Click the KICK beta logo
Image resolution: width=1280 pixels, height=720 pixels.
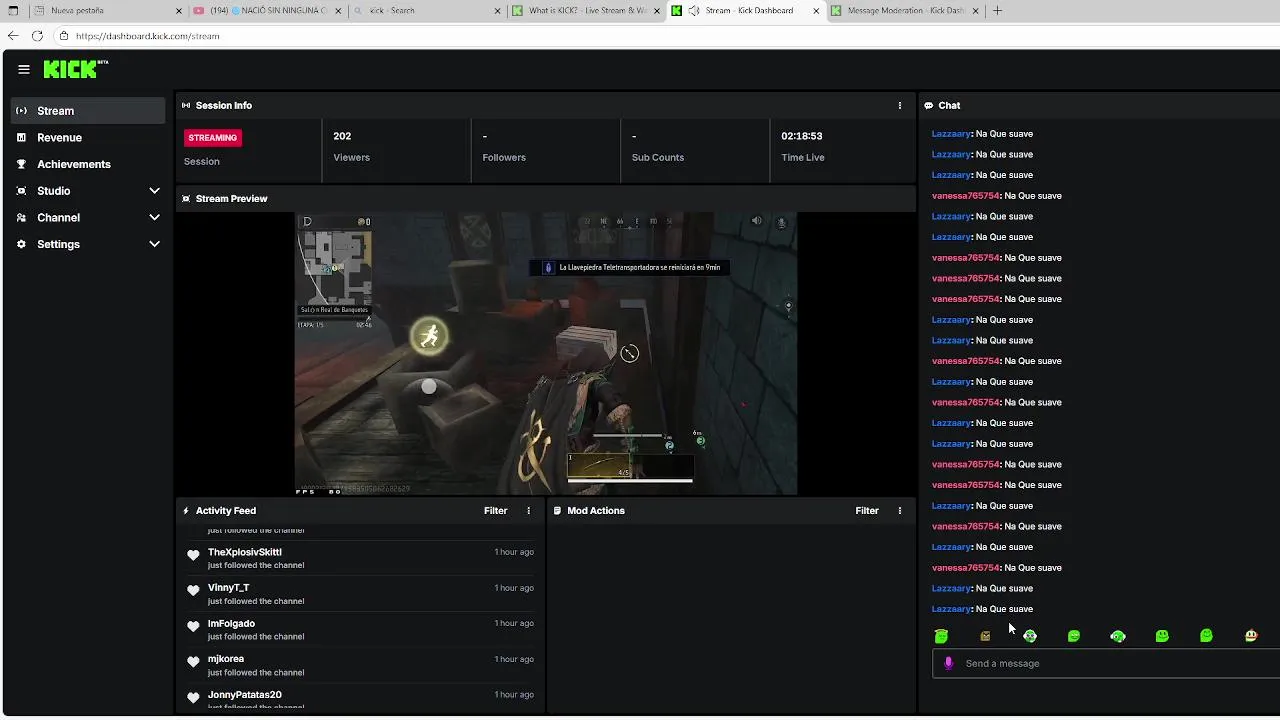76,69
